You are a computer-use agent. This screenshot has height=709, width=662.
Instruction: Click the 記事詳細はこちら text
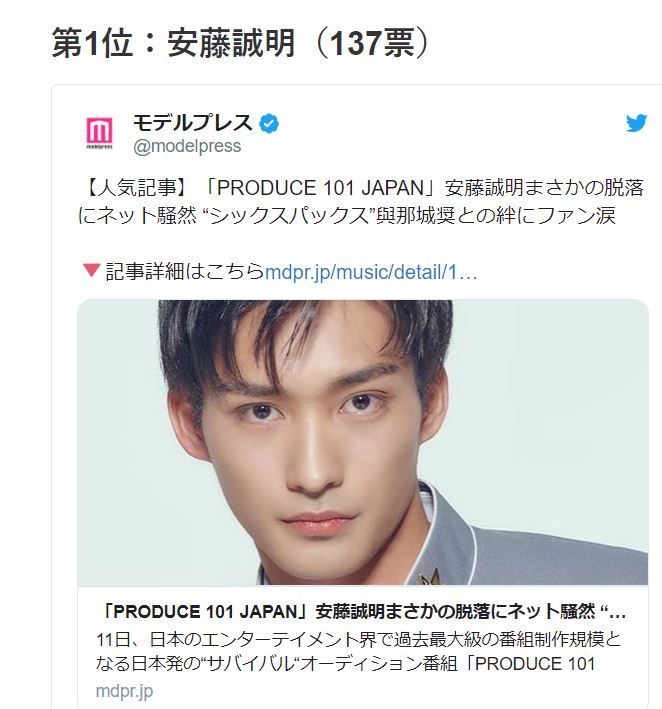pos(184,273)
